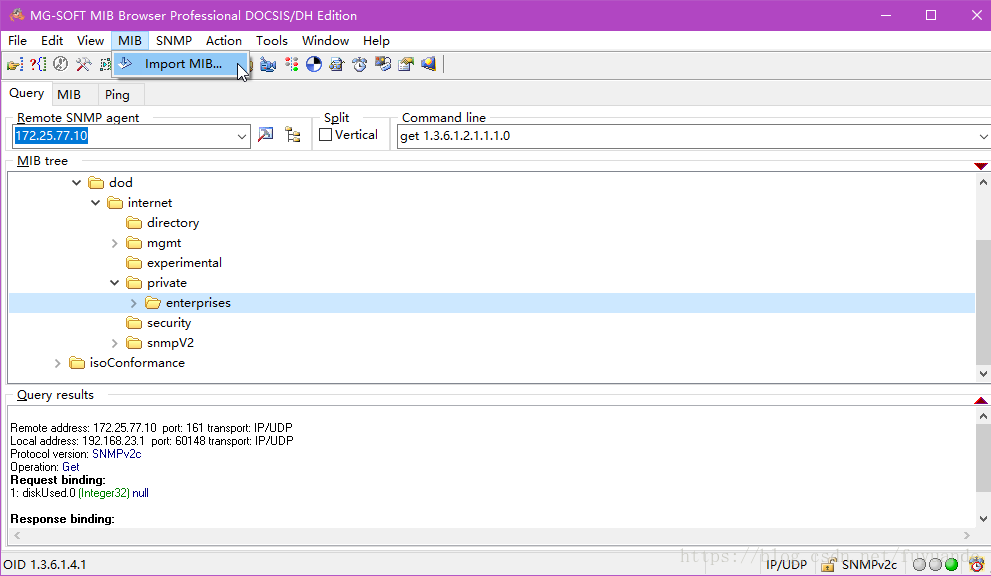Image resolution: width=991 pixels, height=576 pixels.
Task: Expand the isoConformance tree node
Action: 58,364
